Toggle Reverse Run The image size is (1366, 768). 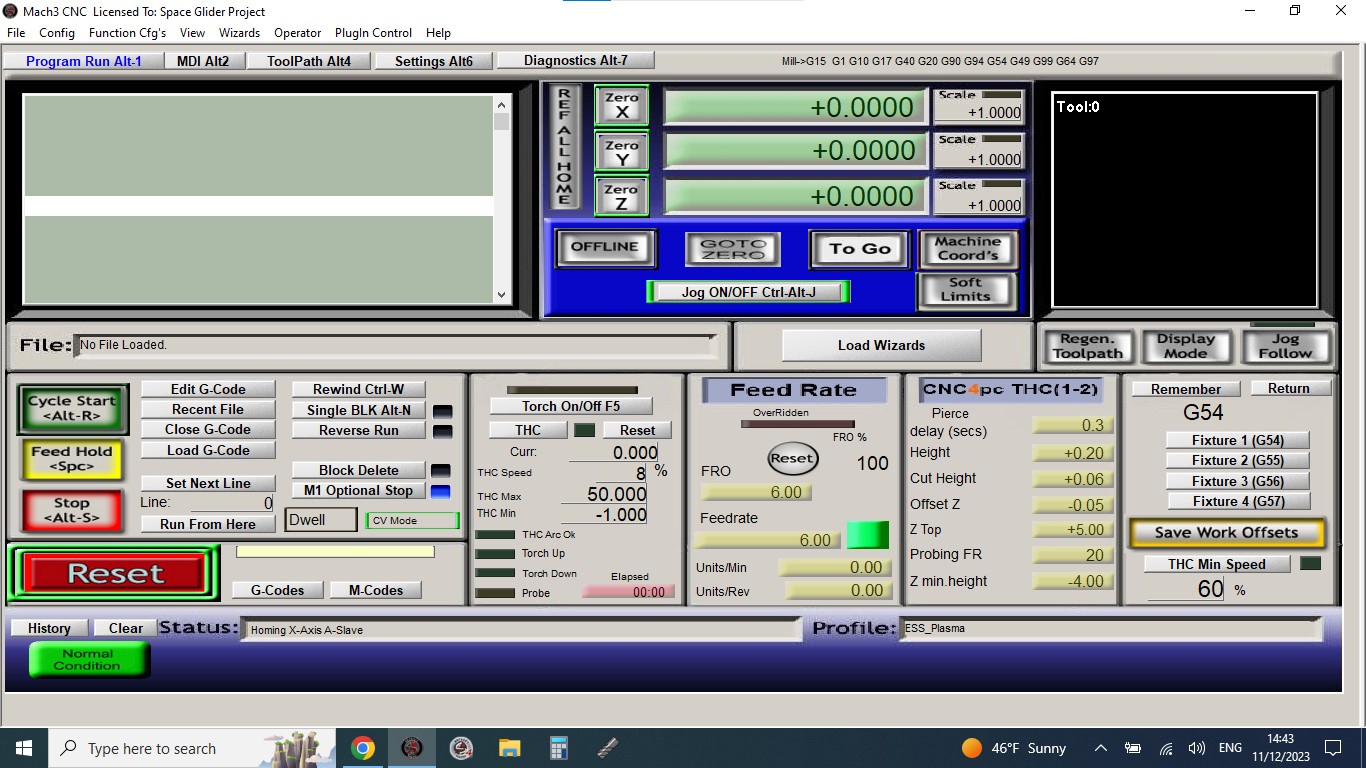click(358, 430)
